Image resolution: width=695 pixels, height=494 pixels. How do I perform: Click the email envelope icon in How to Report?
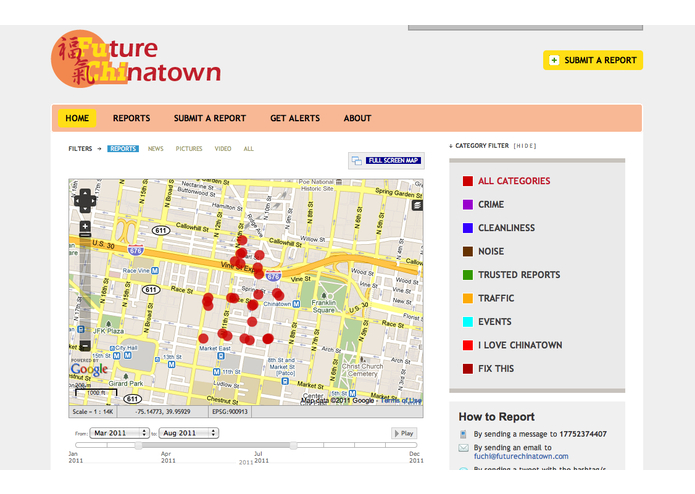coord(463,448)
